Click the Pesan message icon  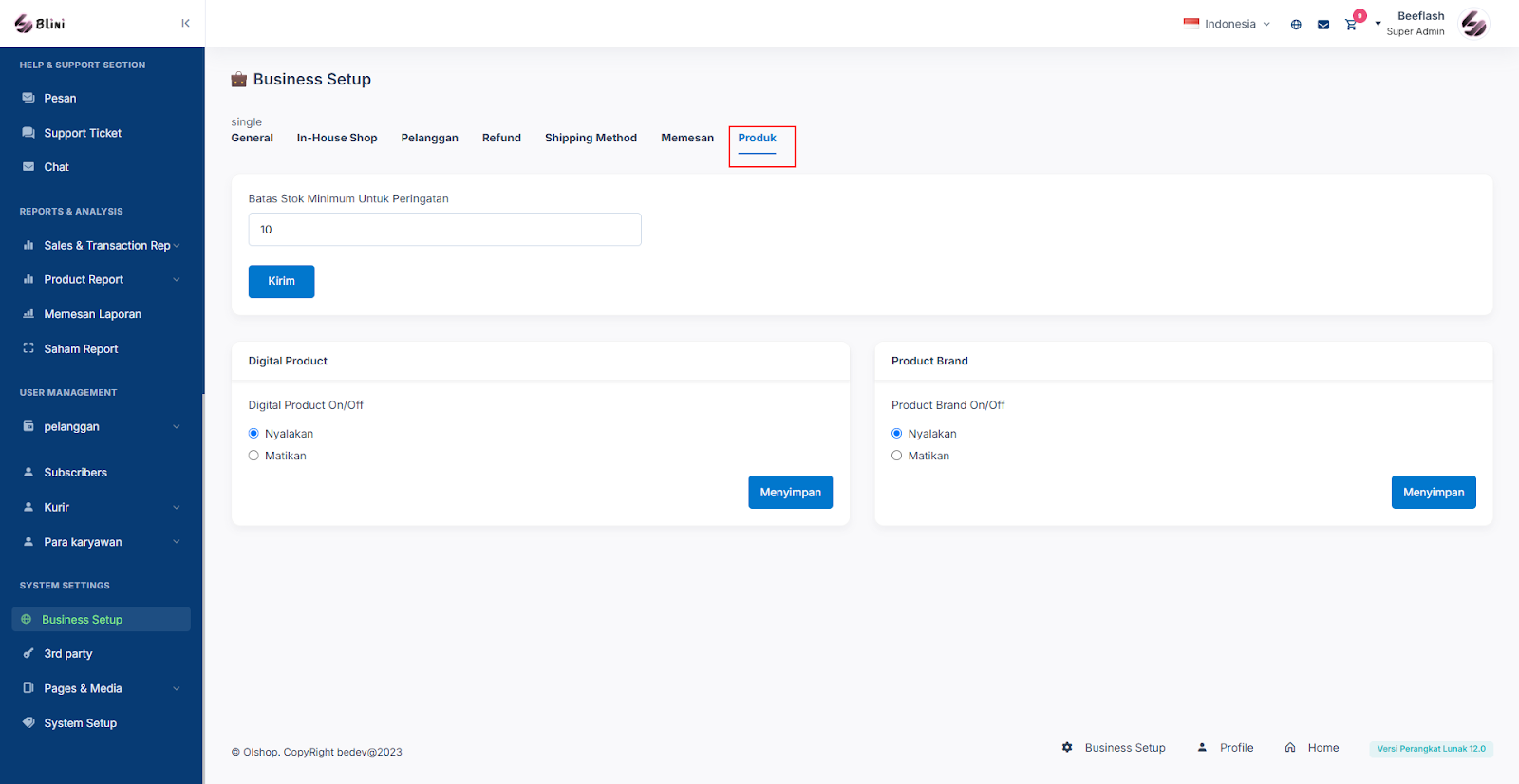(28, 98)
